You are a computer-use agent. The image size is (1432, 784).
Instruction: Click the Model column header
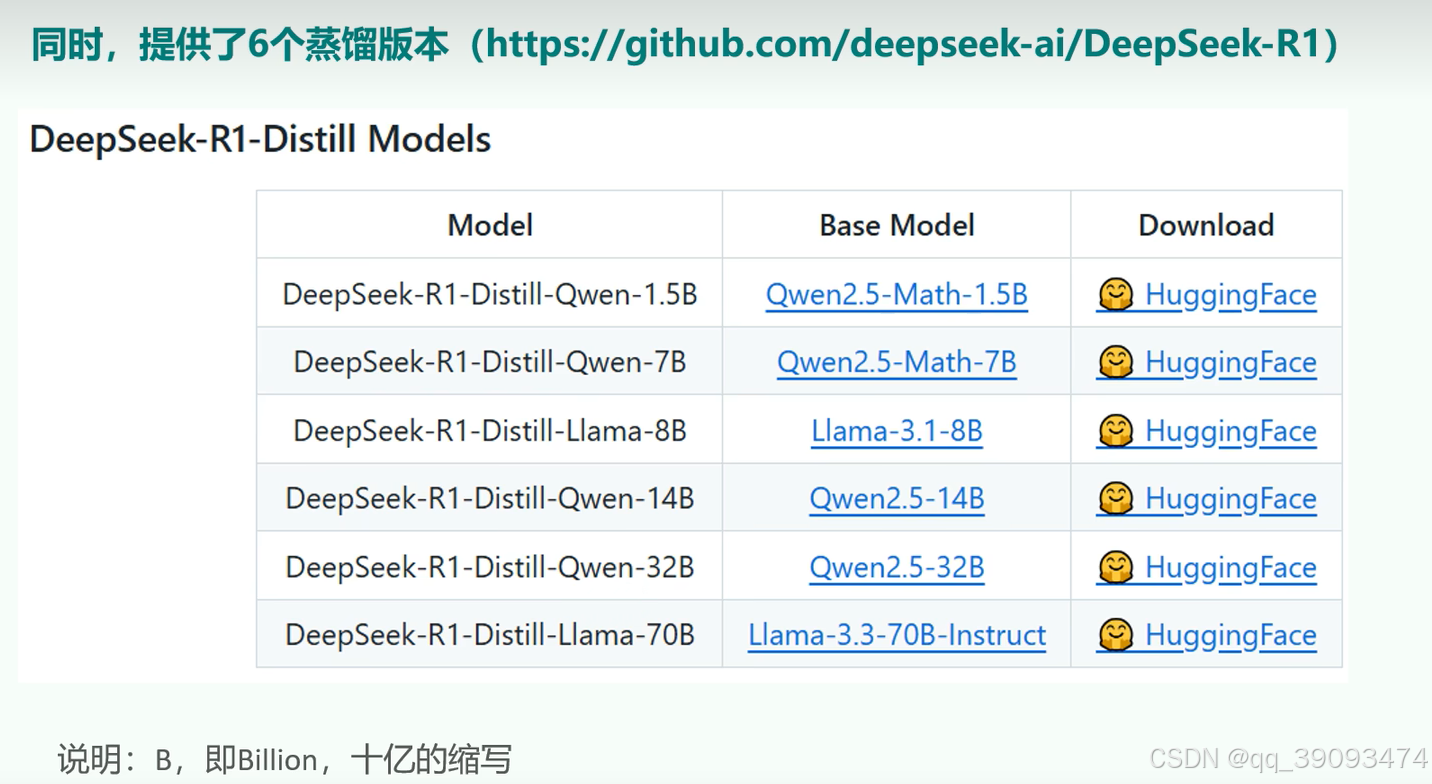(490, 225)
